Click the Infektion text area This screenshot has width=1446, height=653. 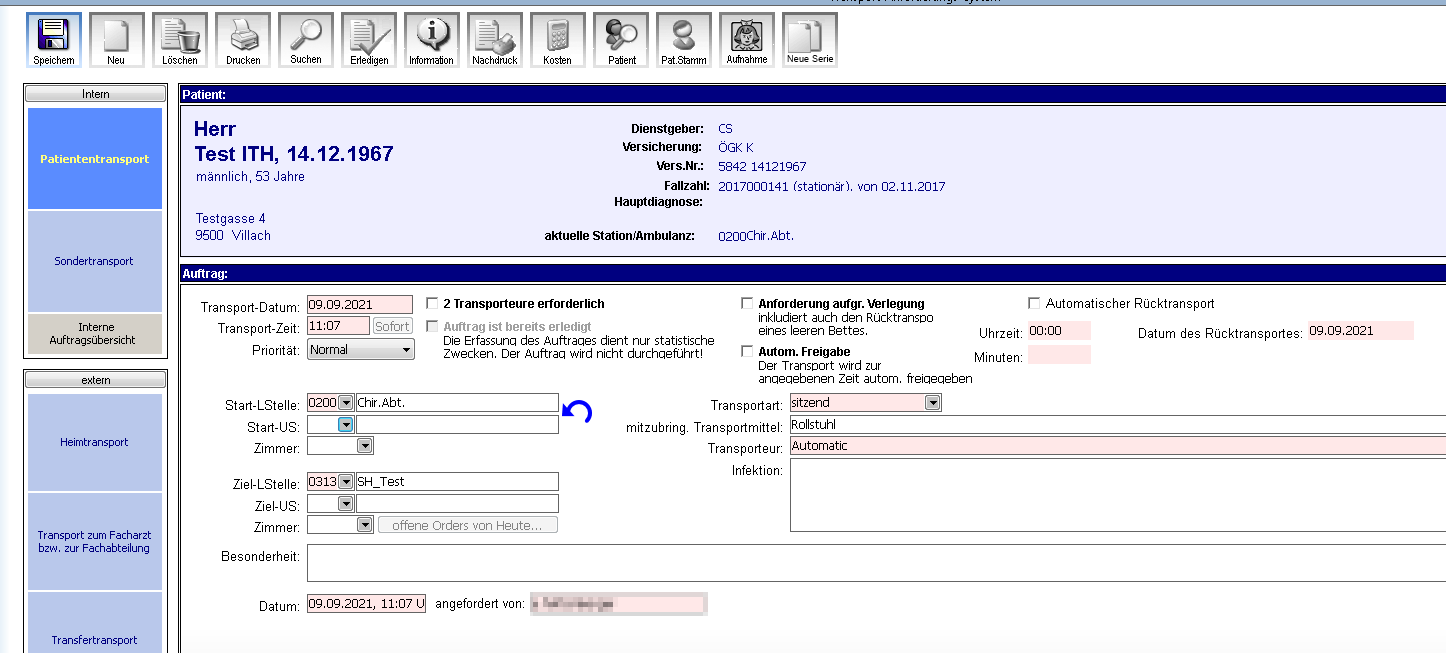pyautogui.click(x=1117, y=495)
